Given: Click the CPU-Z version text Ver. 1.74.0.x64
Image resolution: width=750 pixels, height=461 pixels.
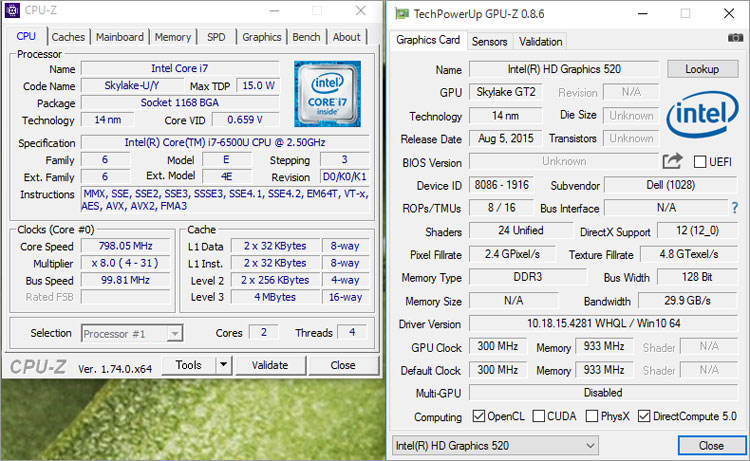Looking at the screenshot, I should (115, 369).
